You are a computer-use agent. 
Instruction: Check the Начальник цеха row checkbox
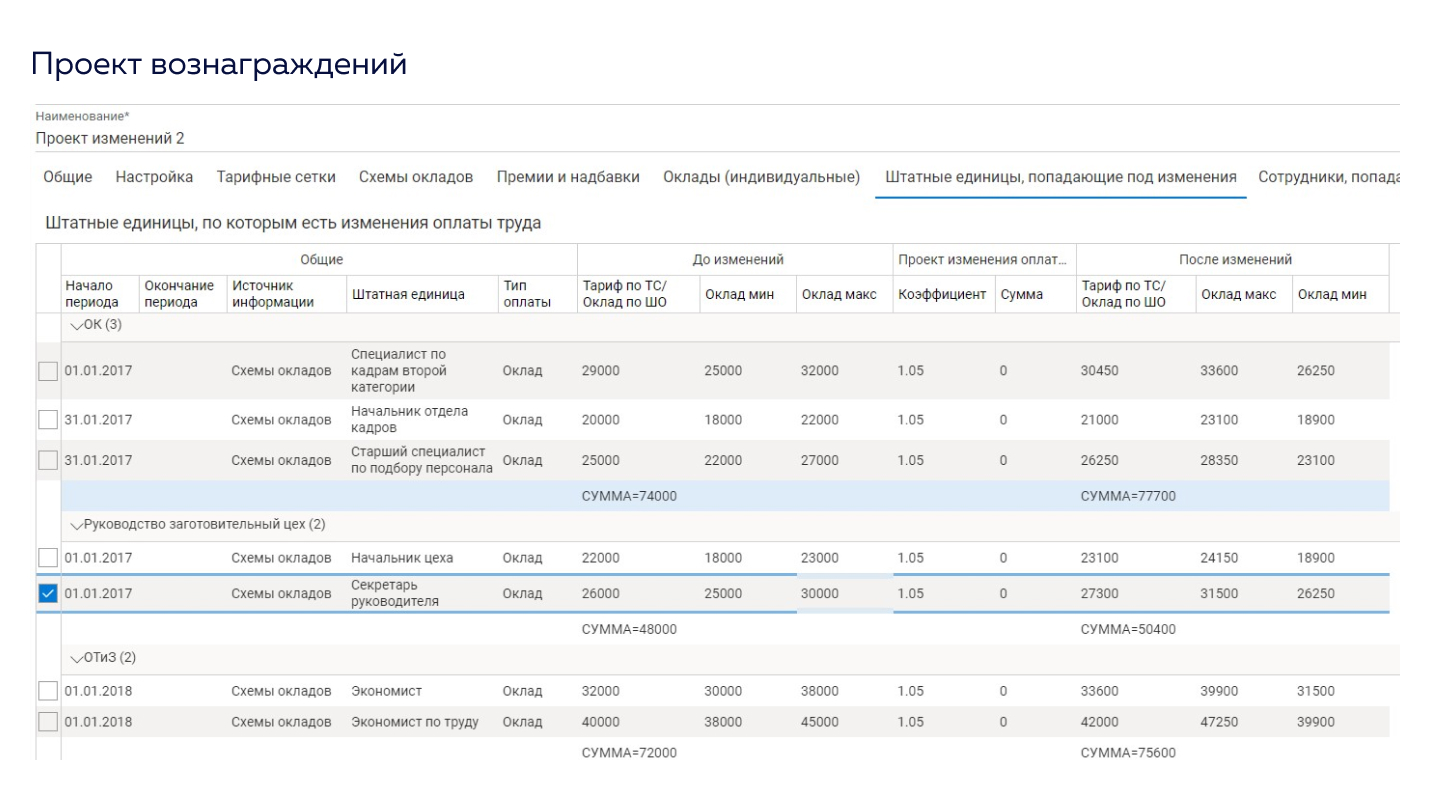pos(48,558)
